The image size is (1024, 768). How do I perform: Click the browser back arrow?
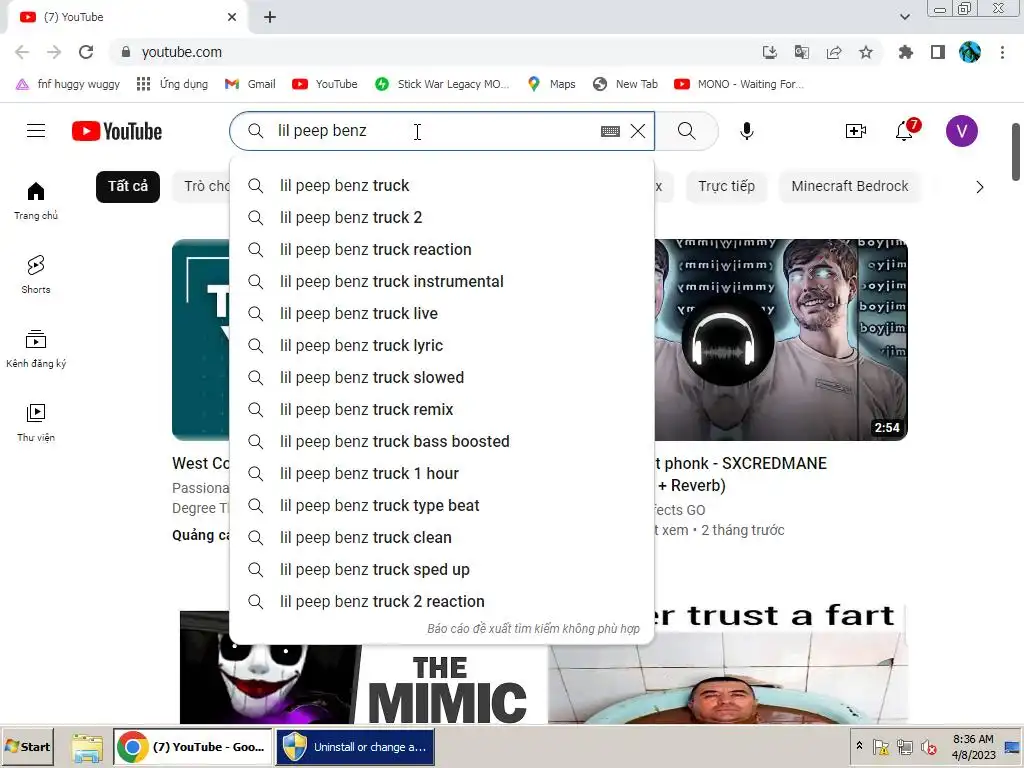[22, 52]
